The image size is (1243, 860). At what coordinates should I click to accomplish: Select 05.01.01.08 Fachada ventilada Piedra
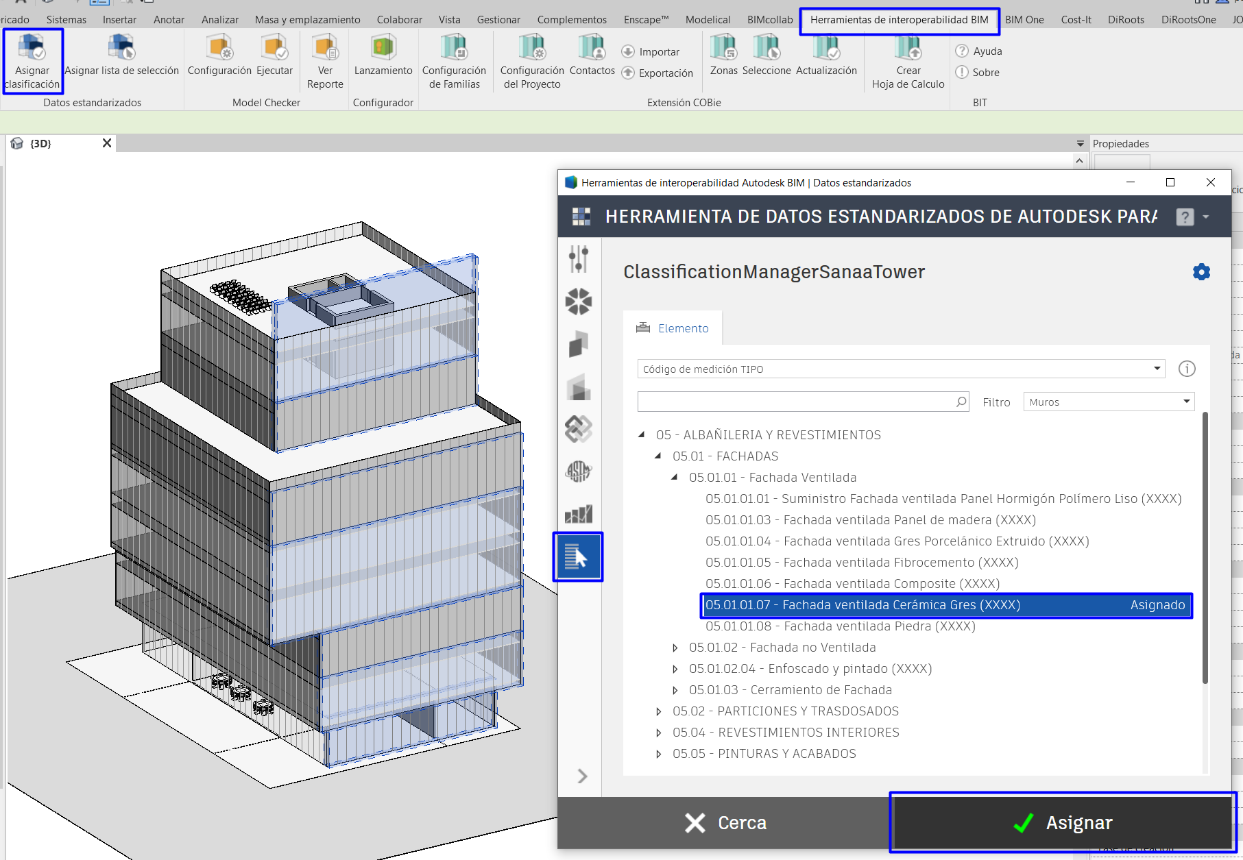tap(840, 626)
